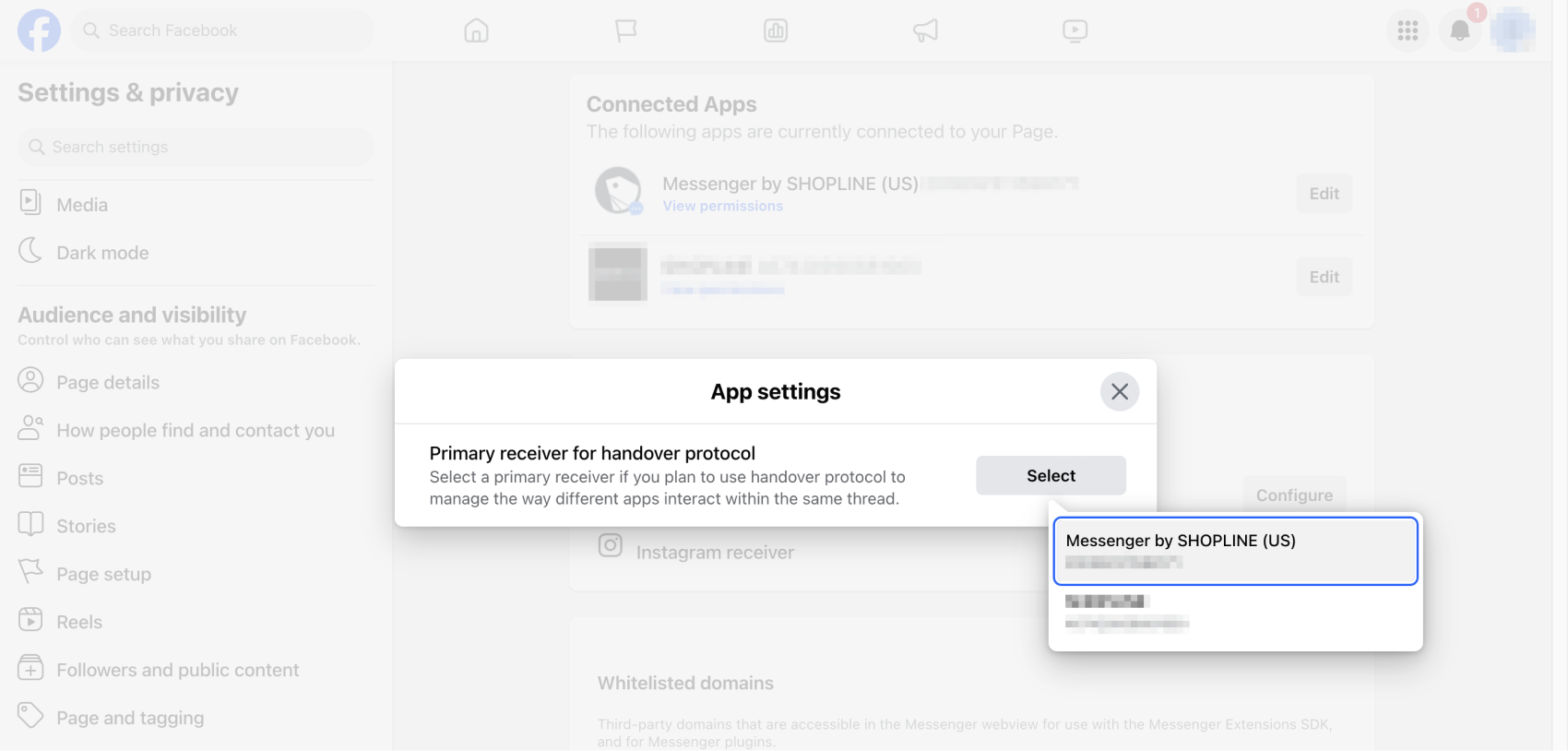The width and height of the screenshot is (1568, 751).
Task: Click the Facebook logo icon
Action: coord(39,30)
